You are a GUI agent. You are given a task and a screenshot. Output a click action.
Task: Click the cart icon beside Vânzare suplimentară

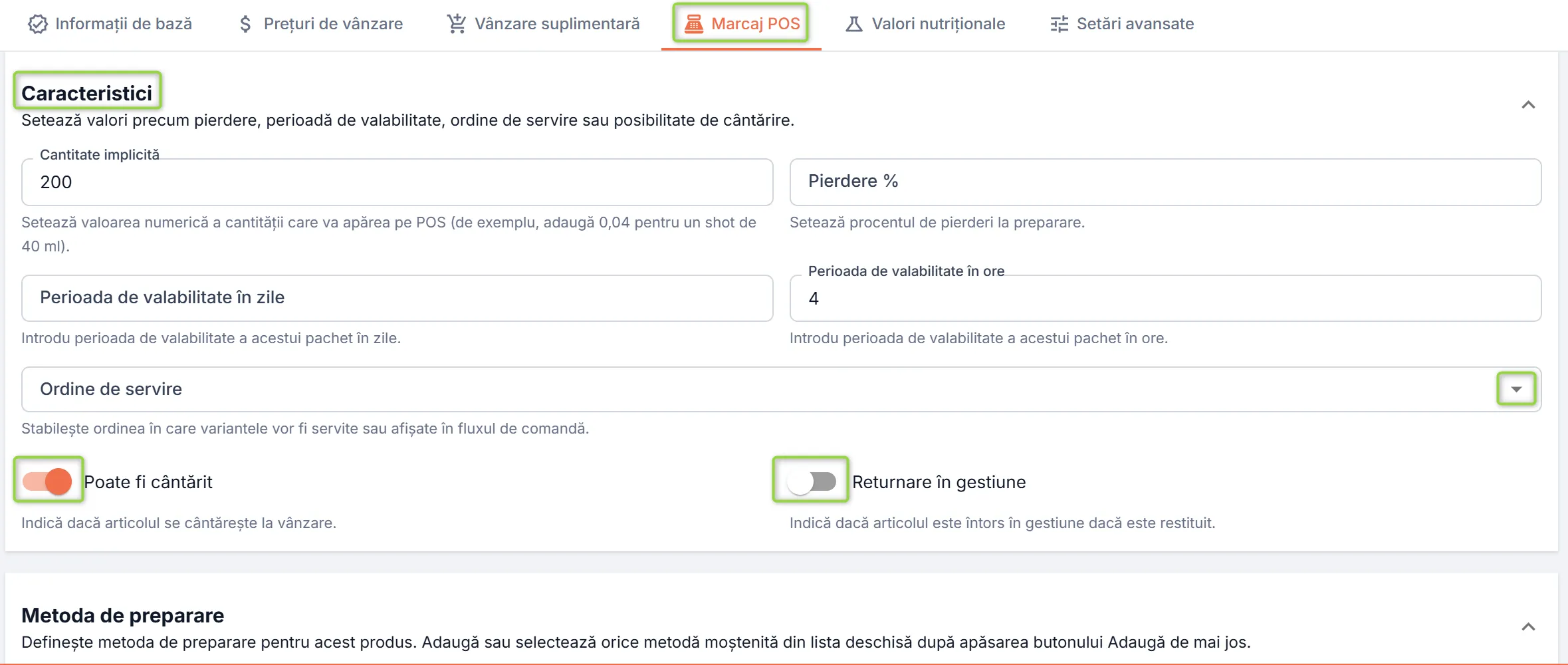coord(456,24)
